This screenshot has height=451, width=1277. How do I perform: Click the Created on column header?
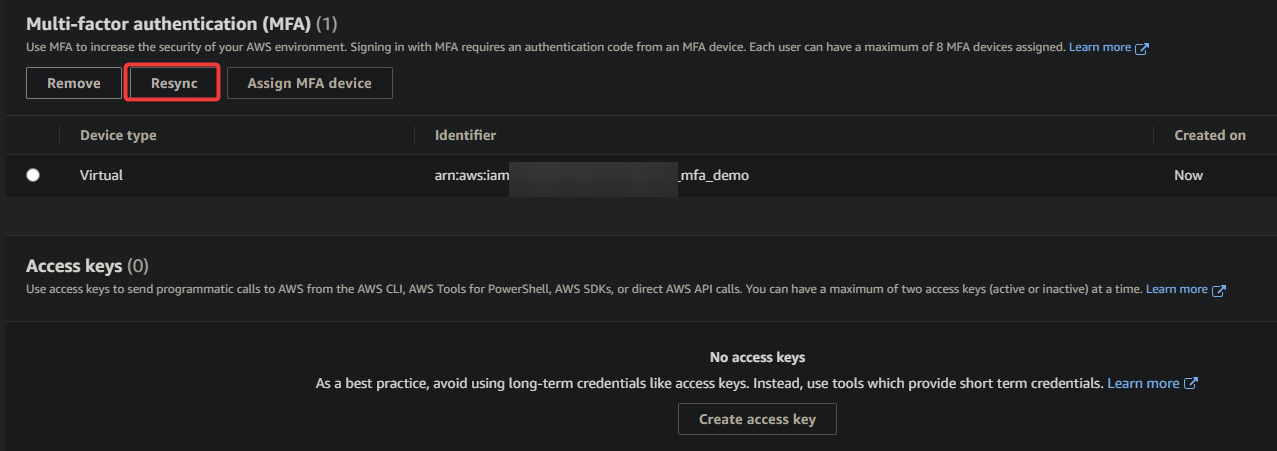1210,135
